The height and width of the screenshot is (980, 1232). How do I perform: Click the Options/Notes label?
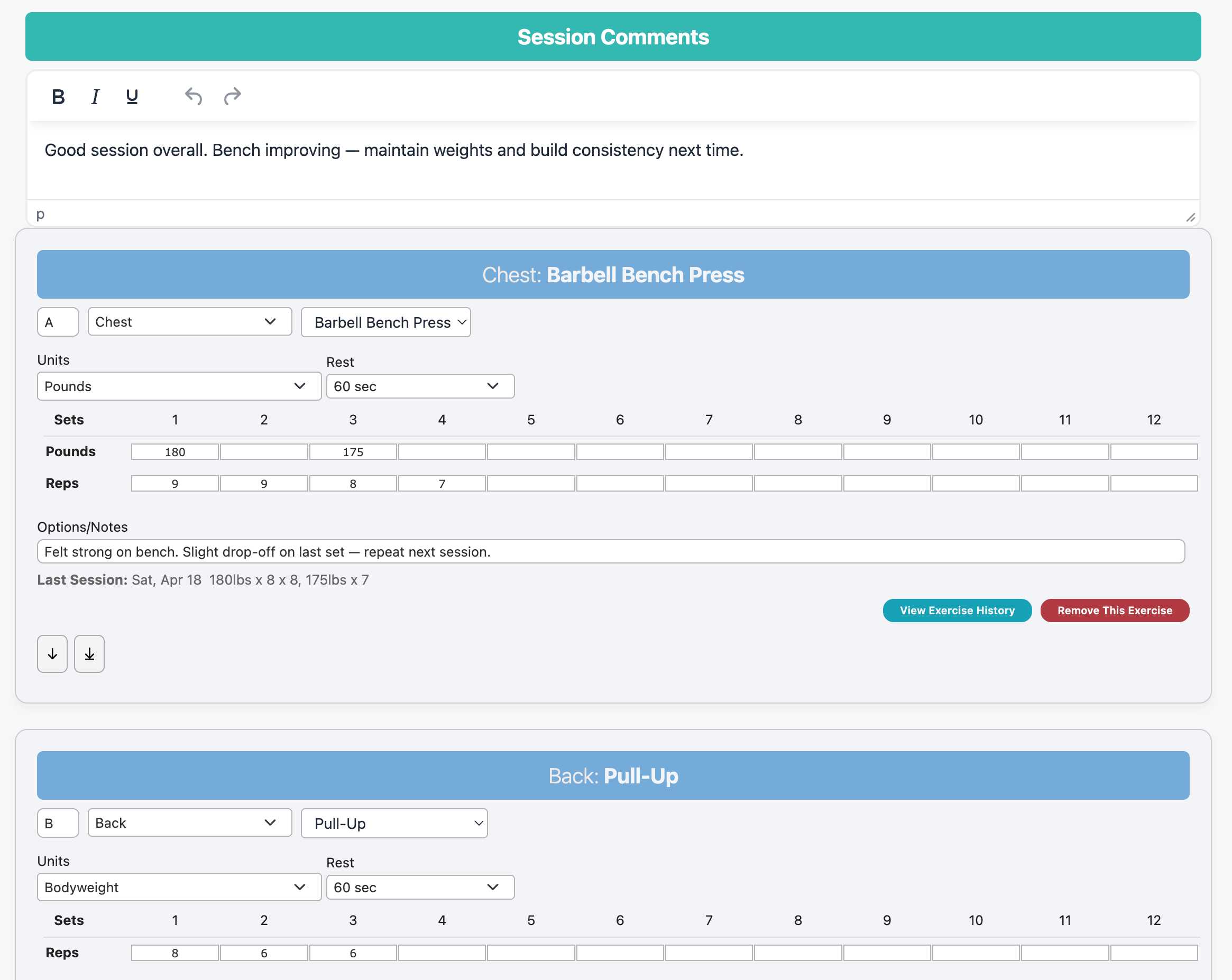(x=82, y=526)
